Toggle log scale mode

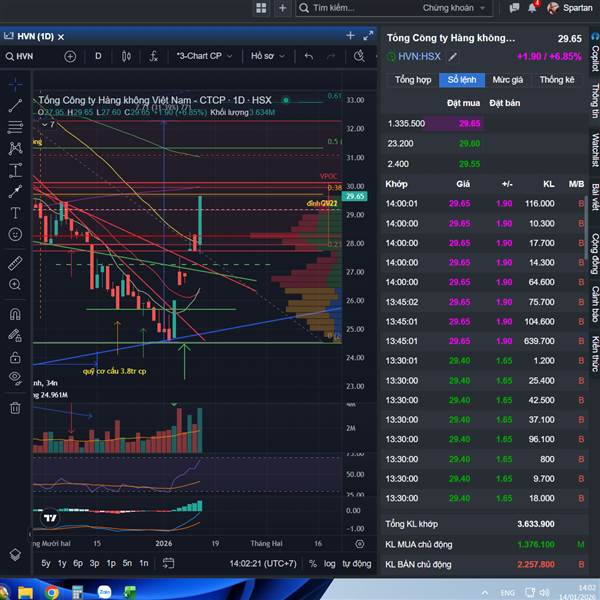point(329,564)
